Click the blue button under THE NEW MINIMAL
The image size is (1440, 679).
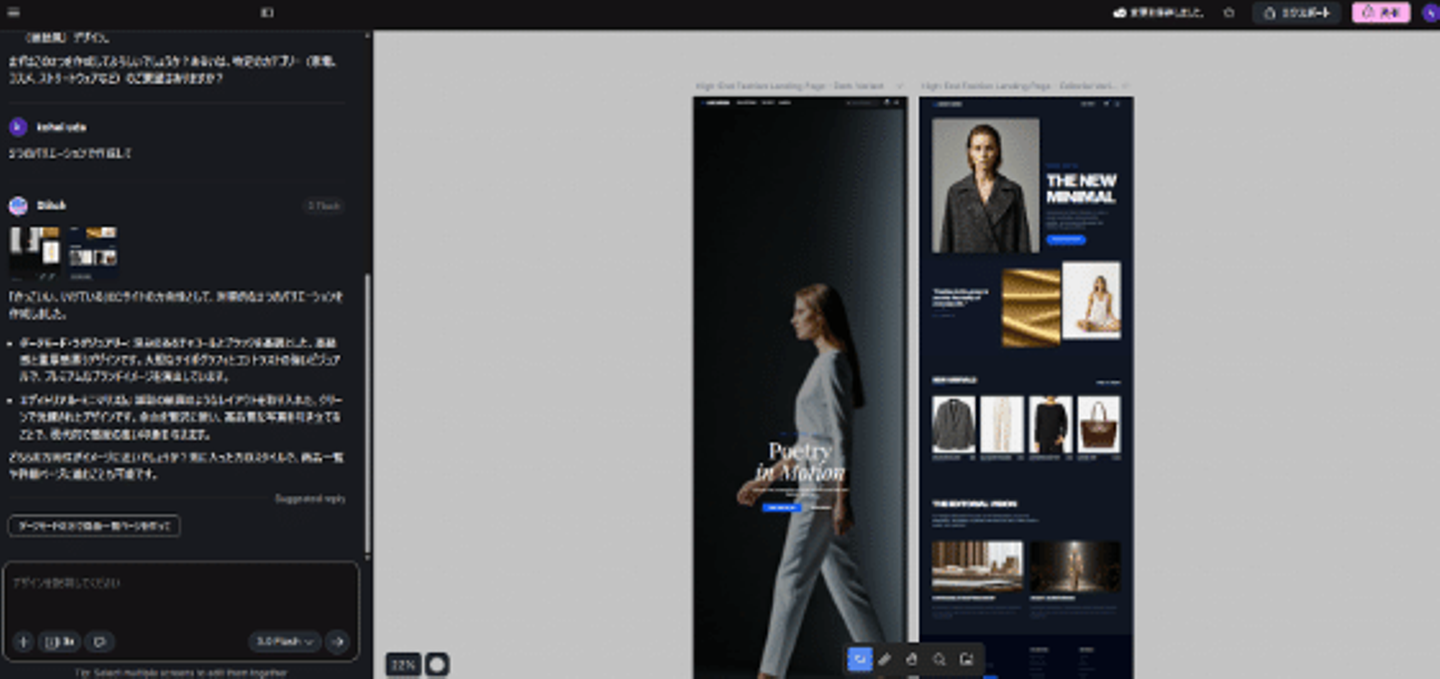tap(1066, 239)
